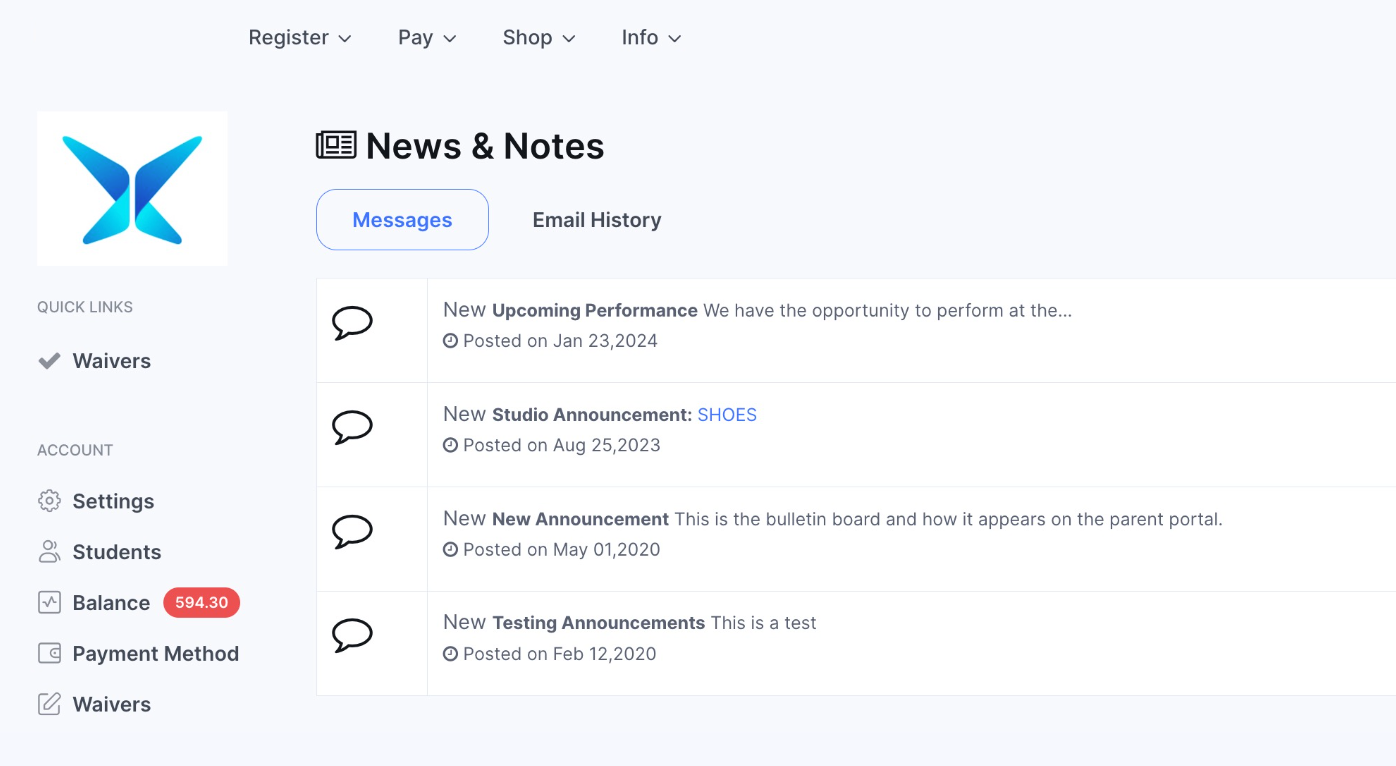
Task: Click speech bubble icon for Testing Announcements message
Action: click(x=352, y=635)
